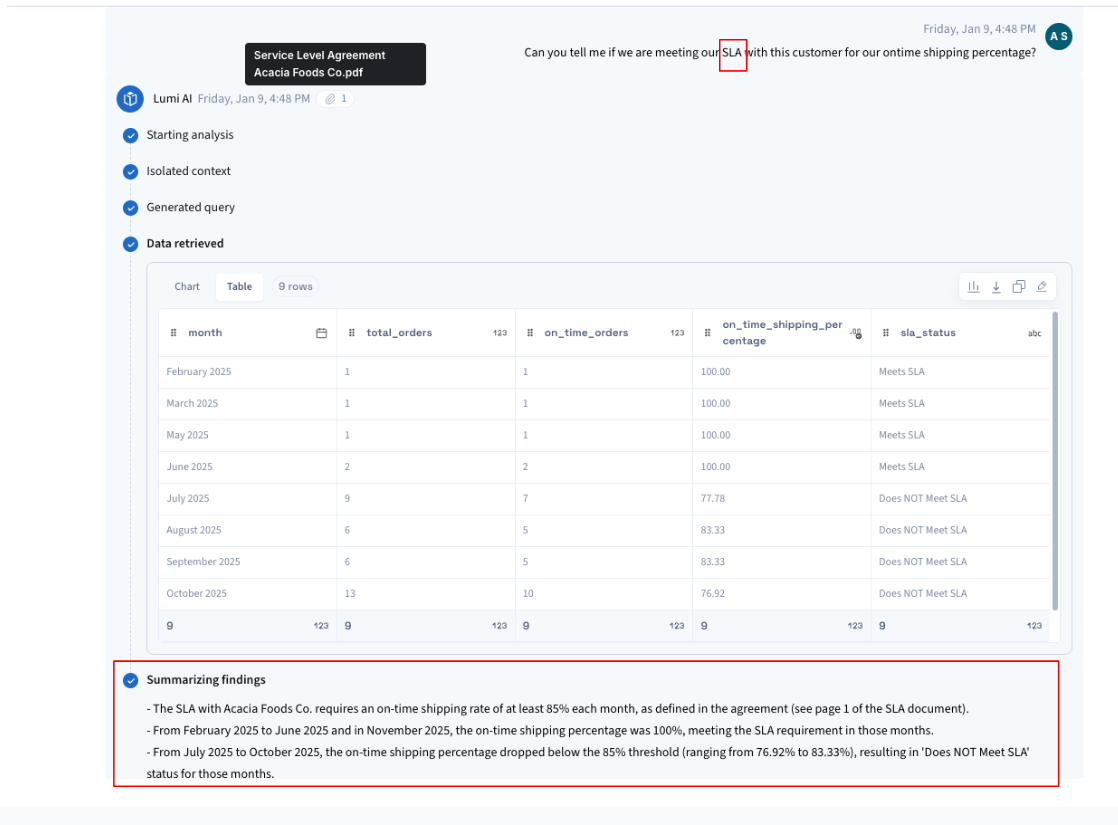Click the Isolated context checkmark
This screenshot has height=825, width=1118.
130,171
